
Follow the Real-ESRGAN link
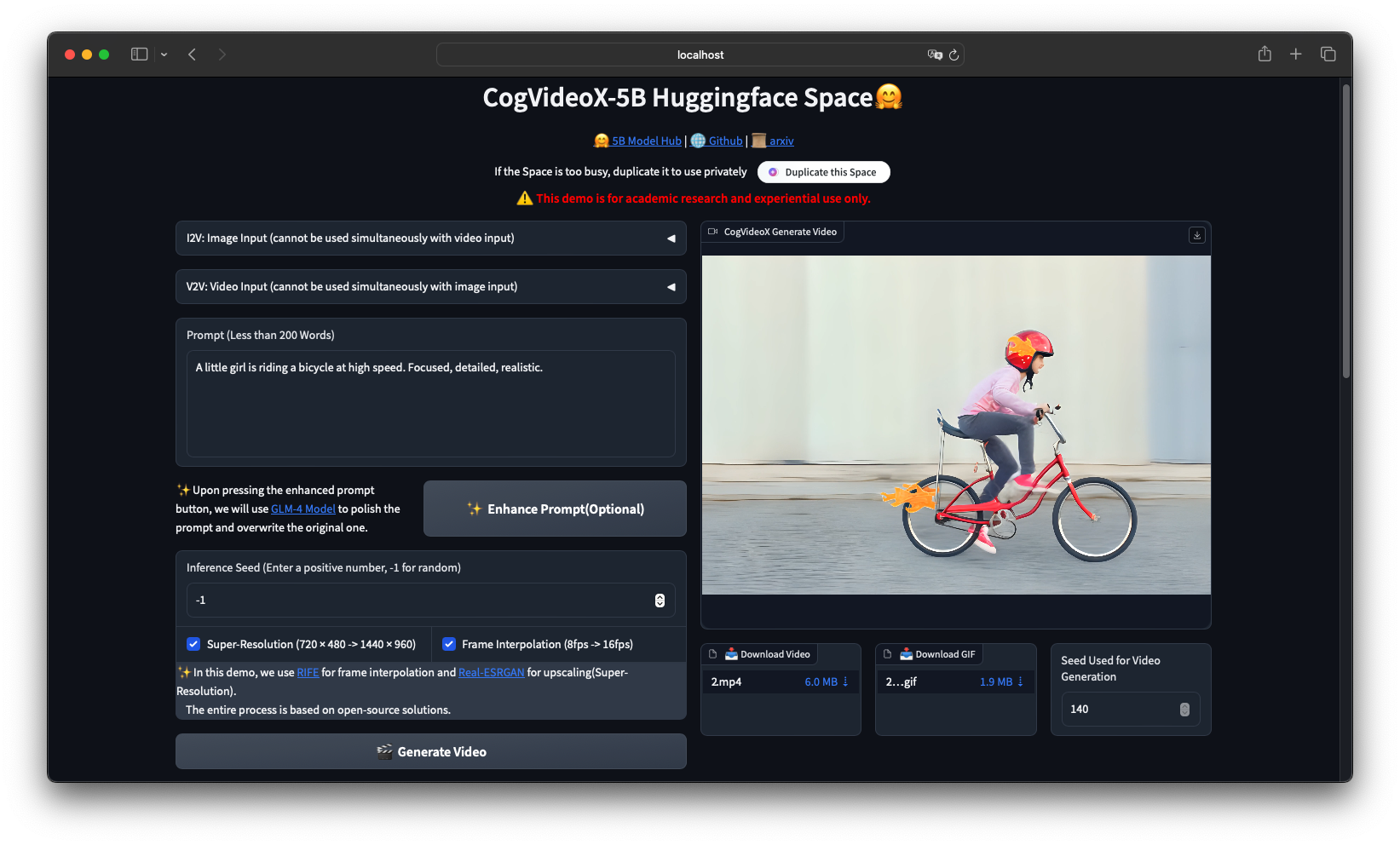(491, 672)
